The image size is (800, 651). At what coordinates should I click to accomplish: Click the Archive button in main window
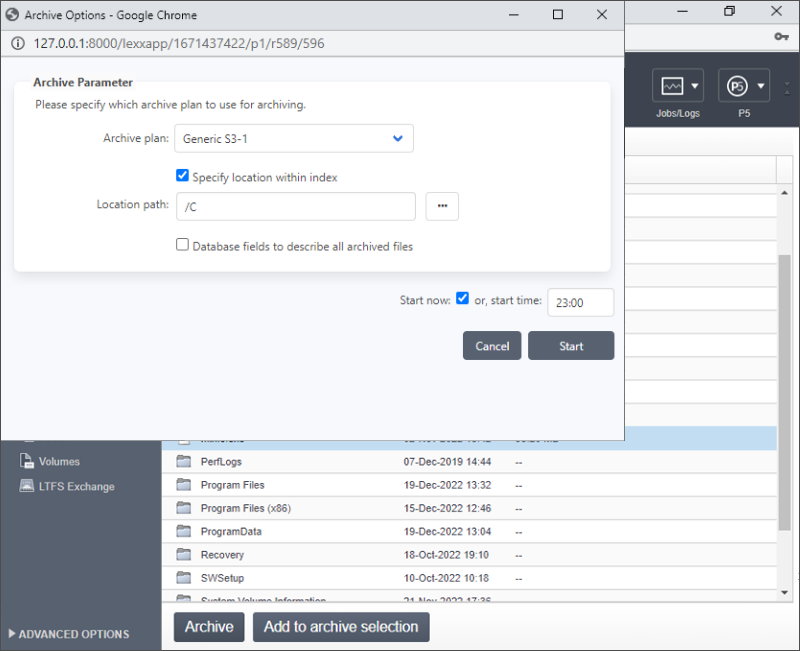point(209,627)
